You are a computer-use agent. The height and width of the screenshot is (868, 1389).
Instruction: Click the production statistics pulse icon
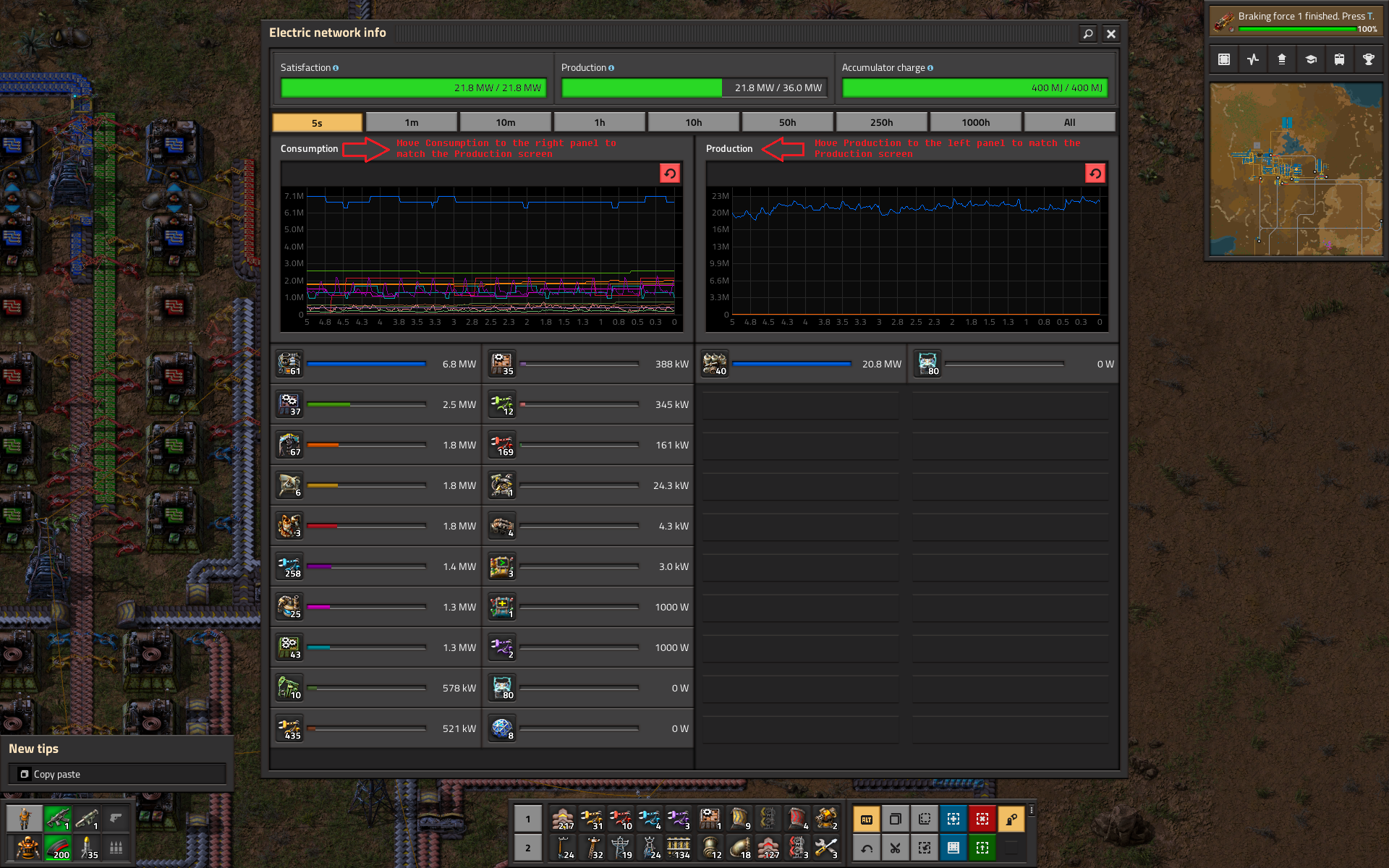(x=1253, y=59)
